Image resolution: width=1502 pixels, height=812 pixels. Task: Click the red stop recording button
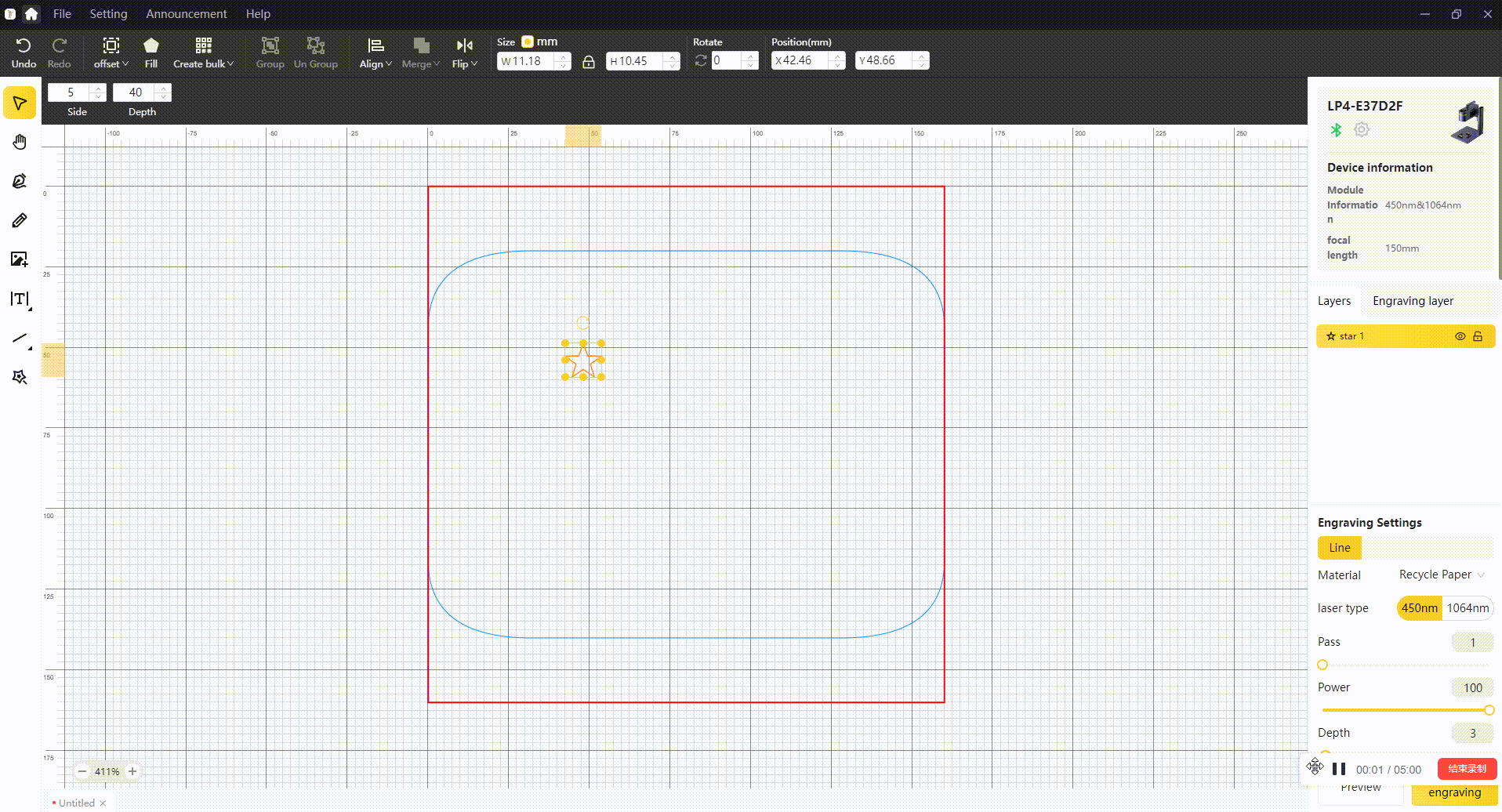click(x=1467, y=769)
